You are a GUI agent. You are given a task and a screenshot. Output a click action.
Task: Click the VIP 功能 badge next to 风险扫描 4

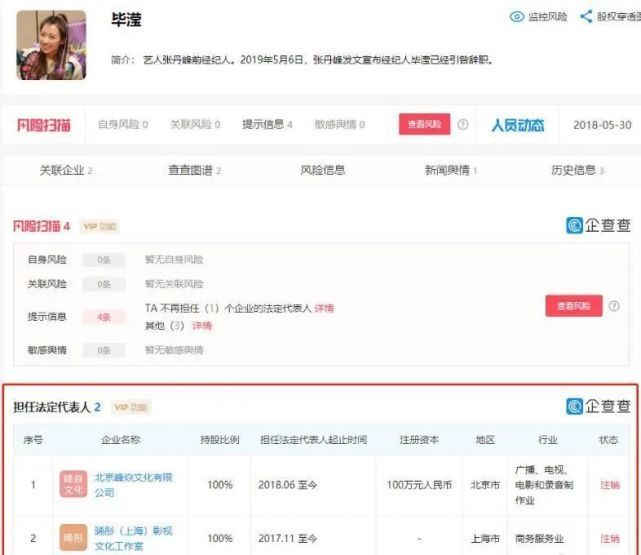100,226
